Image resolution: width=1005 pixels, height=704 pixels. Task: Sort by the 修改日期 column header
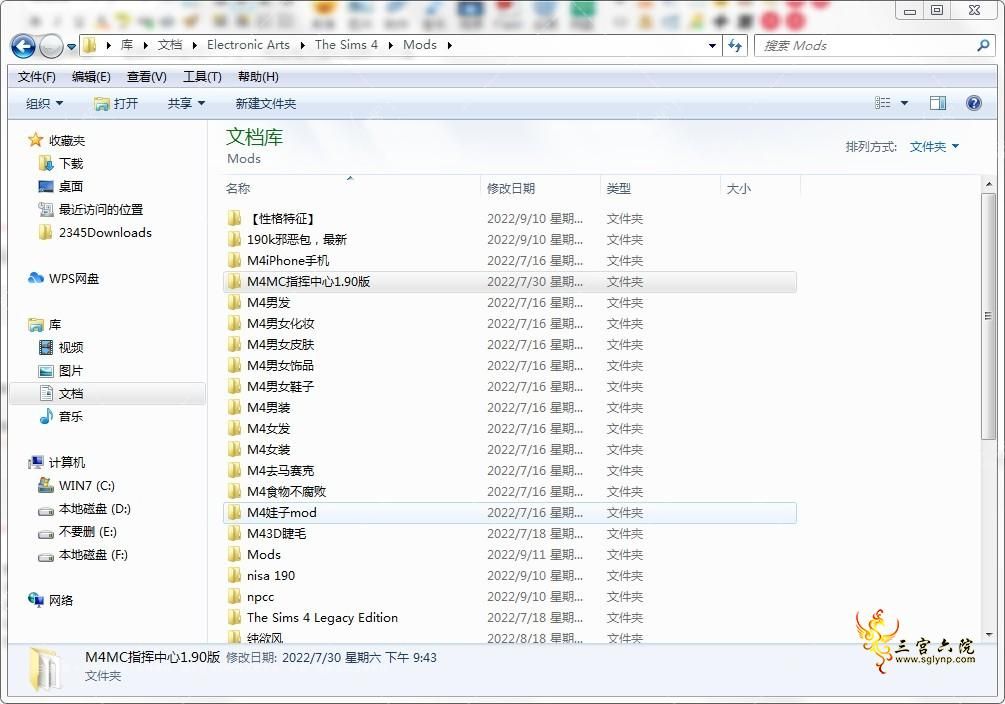click(540, 188)
